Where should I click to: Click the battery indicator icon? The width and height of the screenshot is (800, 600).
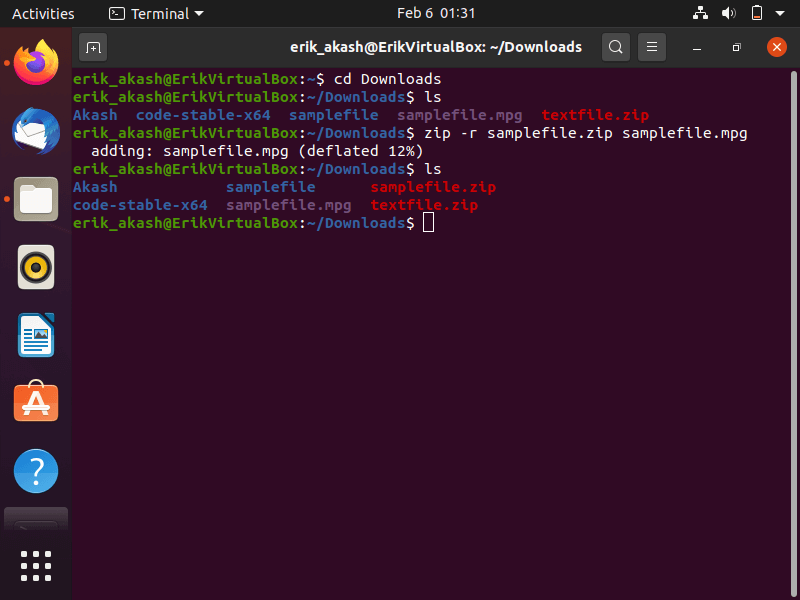757,13
